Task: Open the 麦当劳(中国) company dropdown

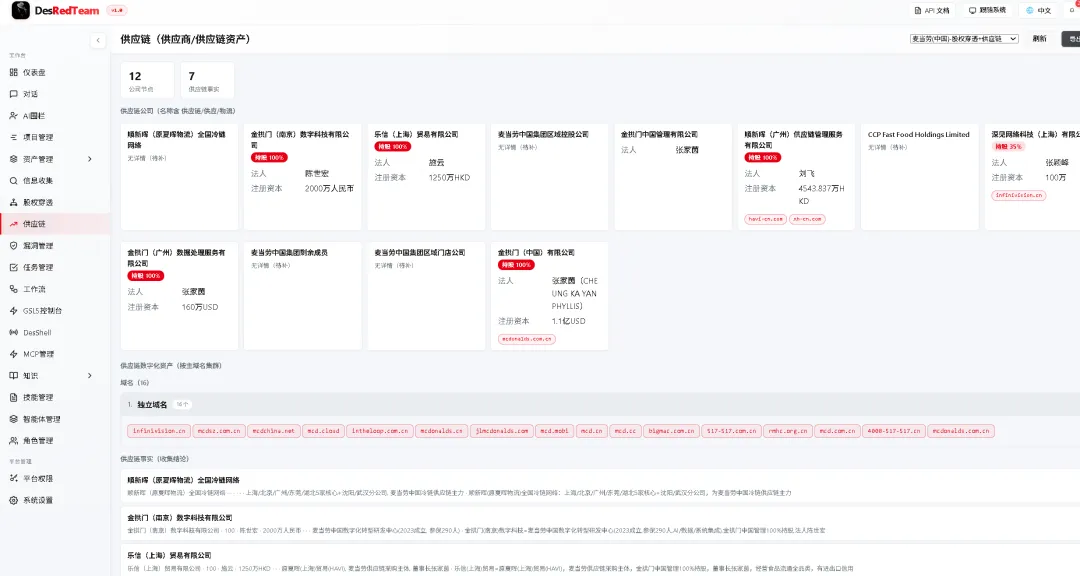Action: coord(964,39)
